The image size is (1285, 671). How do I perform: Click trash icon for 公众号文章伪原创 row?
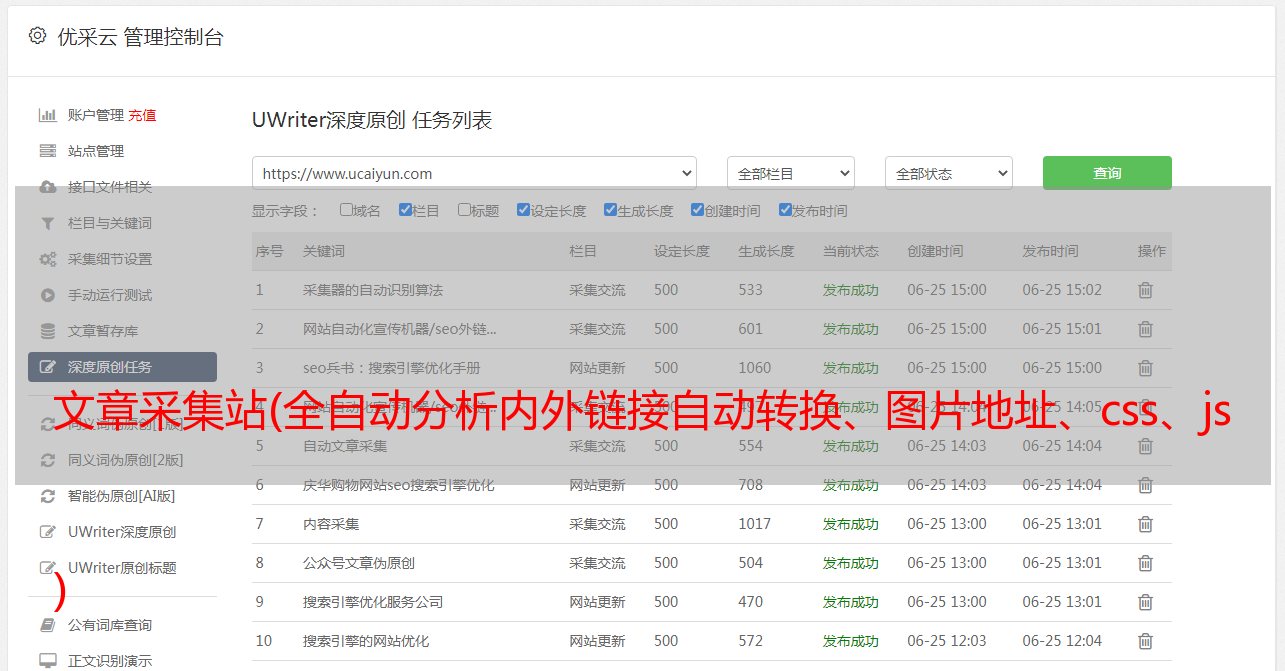click(1145, 563)
